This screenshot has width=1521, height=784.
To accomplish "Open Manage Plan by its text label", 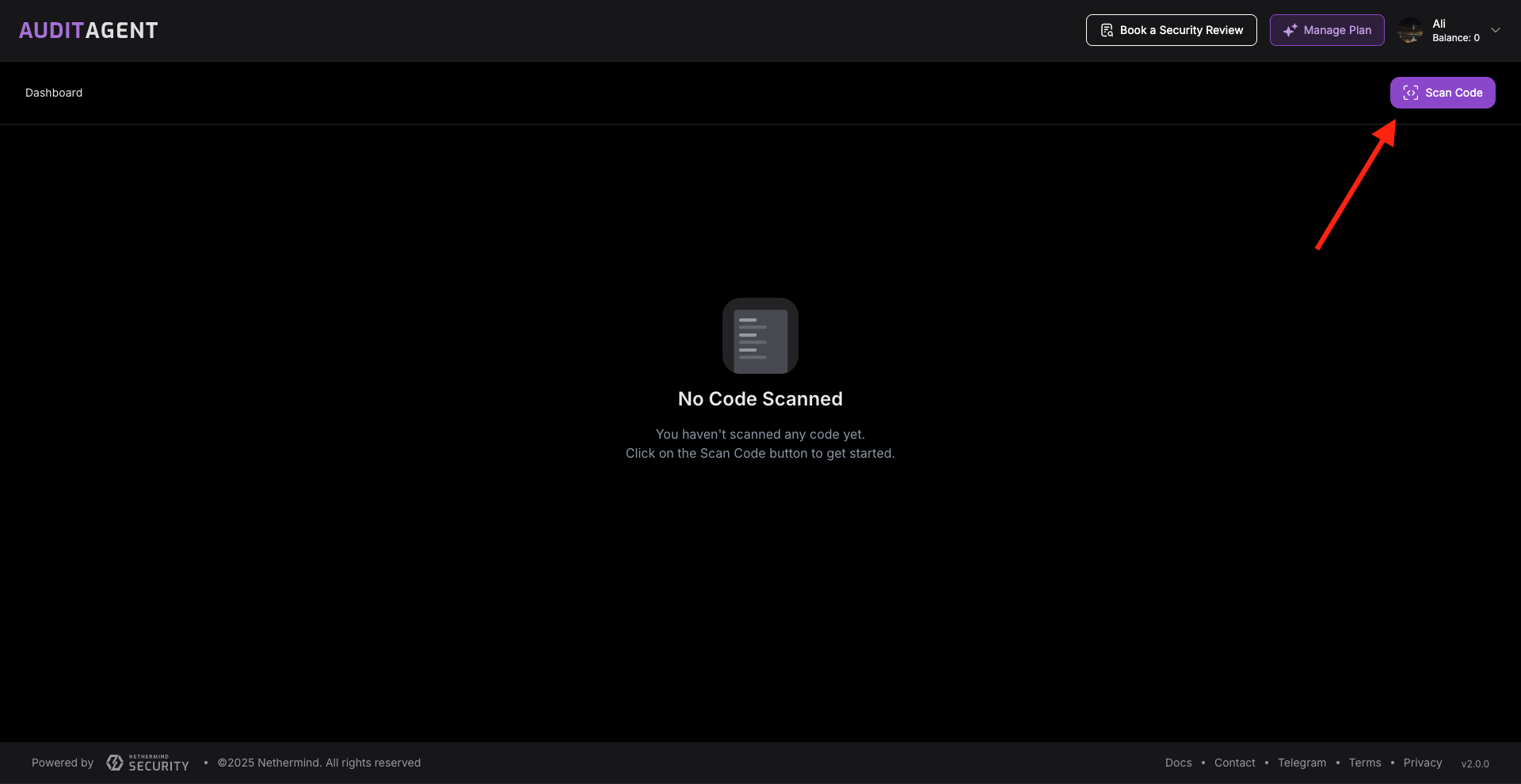I will point(1337,30).
